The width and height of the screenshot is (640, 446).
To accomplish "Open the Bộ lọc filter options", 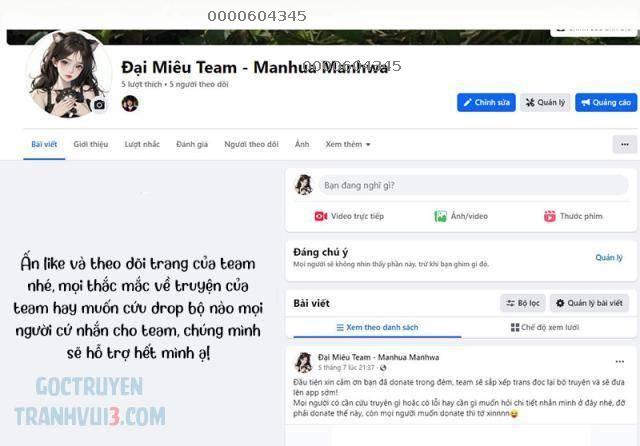I will pos(523,303).
